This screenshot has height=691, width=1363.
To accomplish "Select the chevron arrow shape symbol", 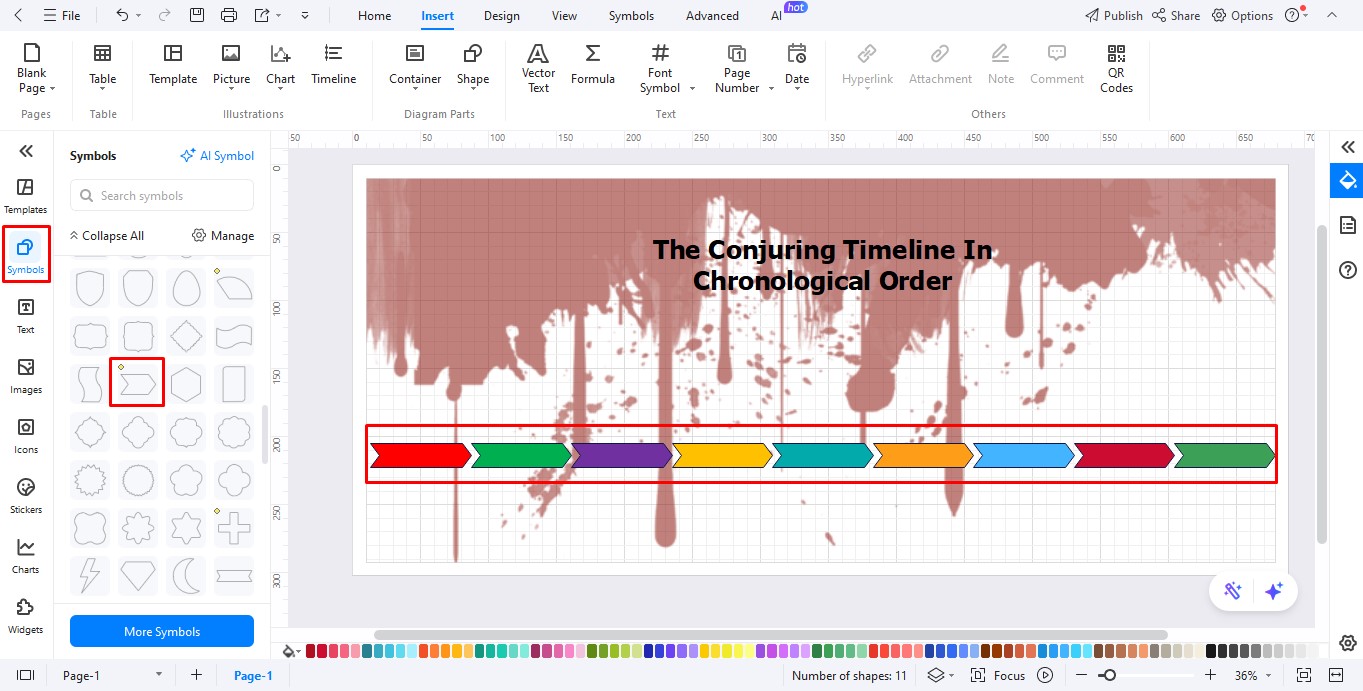I will point(137,383).
